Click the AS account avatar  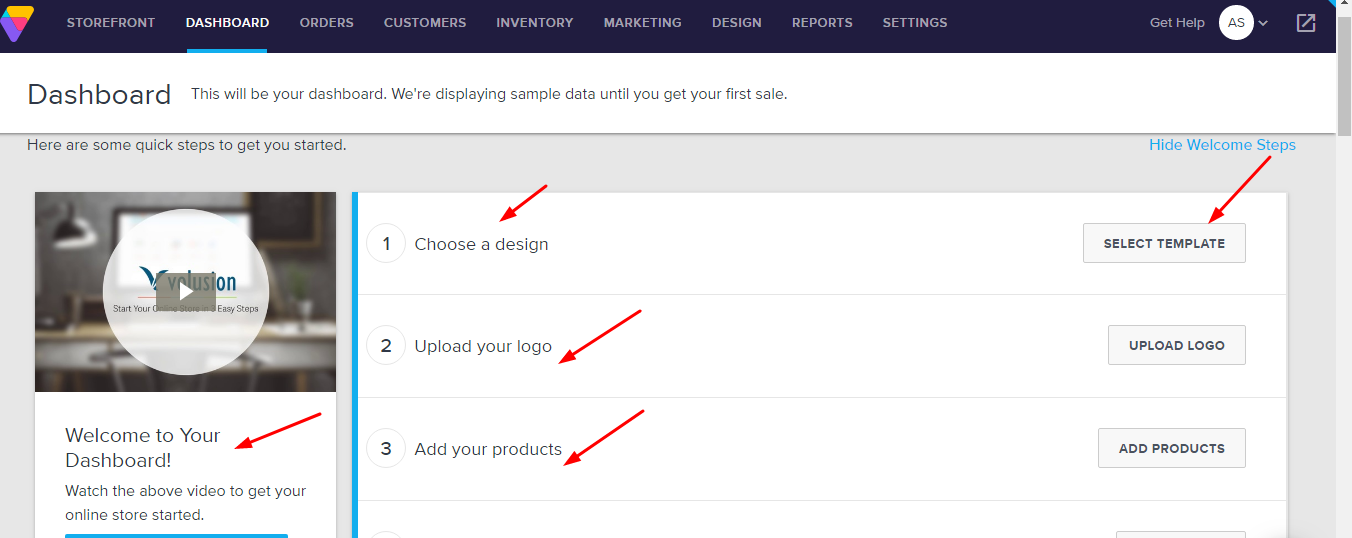coord(1236,23)
